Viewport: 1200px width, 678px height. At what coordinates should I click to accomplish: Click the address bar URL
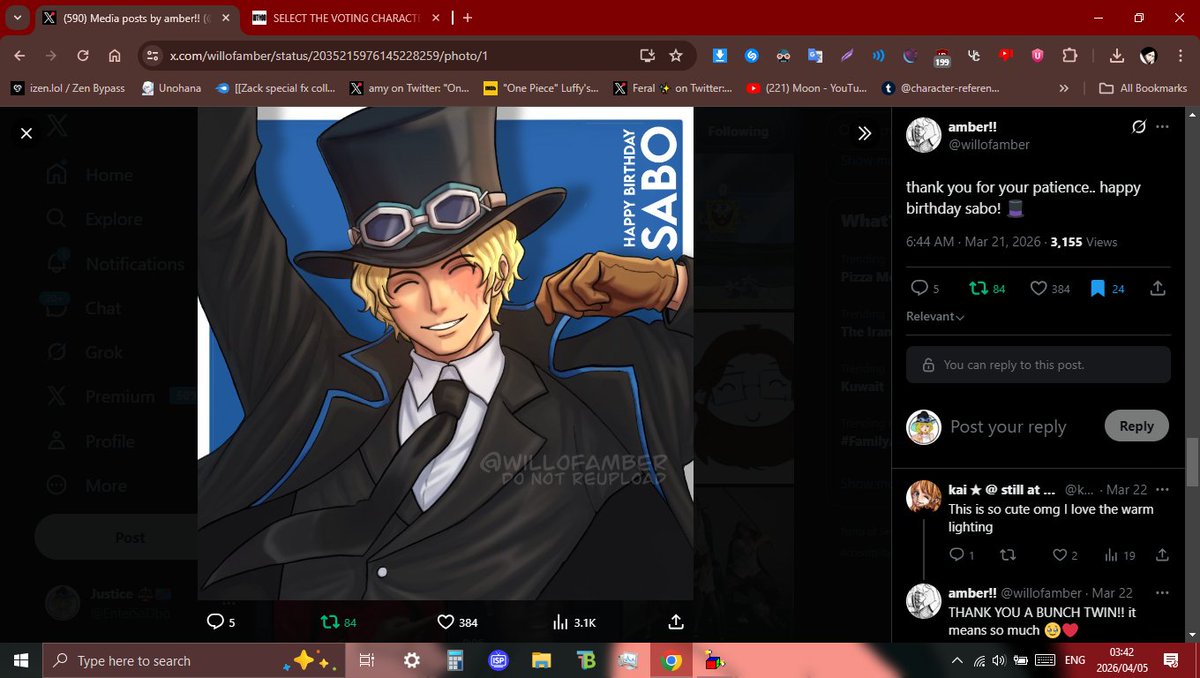[329, 57]
